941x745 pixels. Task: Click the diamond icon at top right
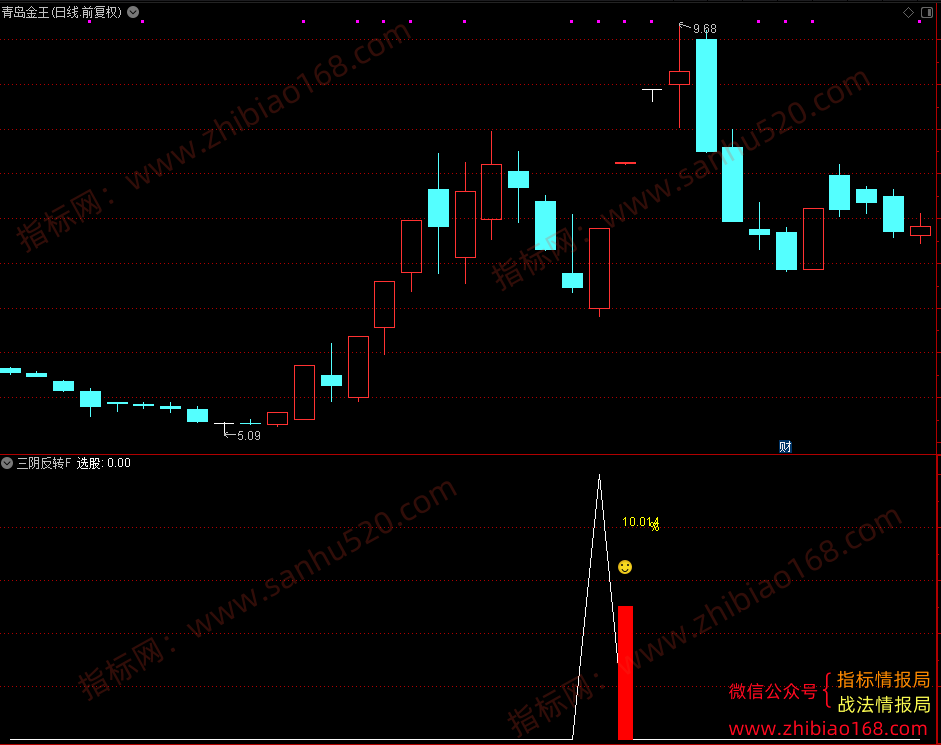point(909,12)
